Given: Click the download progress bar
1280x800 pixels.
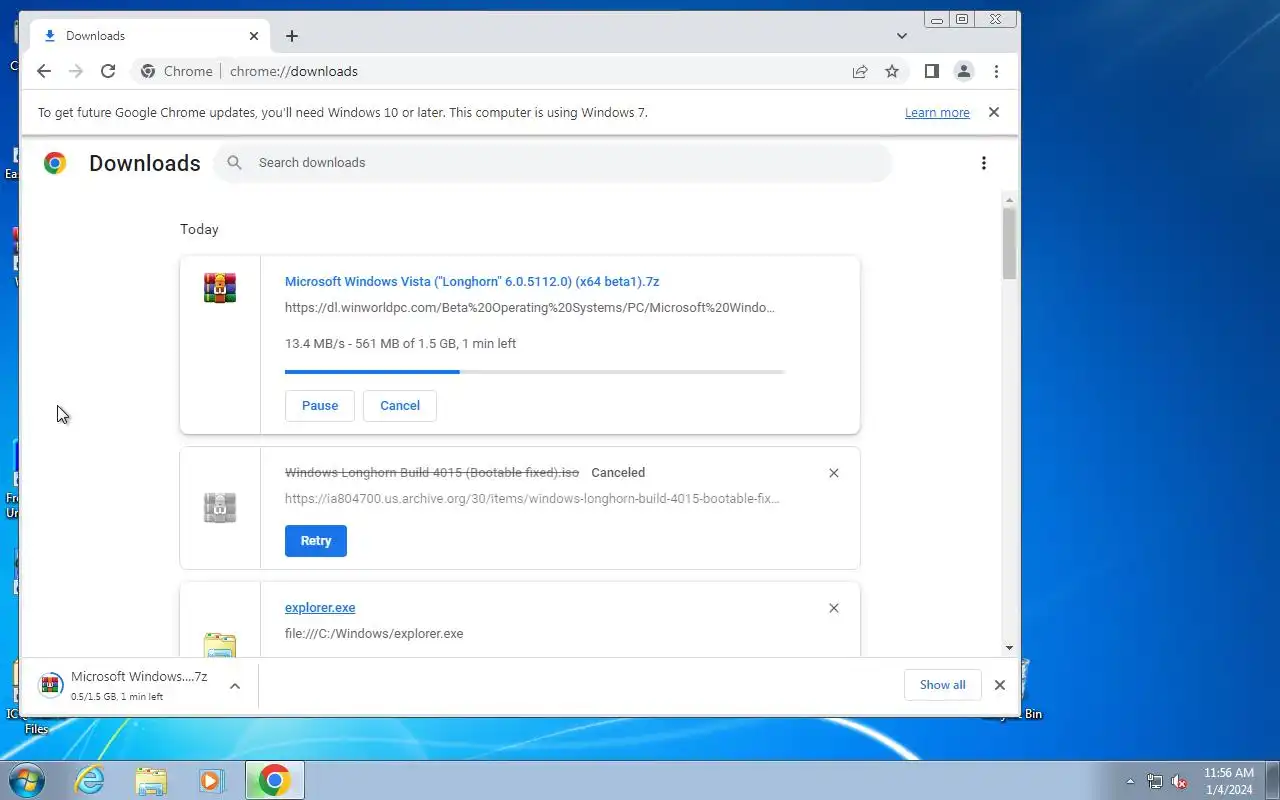Looking at the screenshot, I should (x=535, y=372).
